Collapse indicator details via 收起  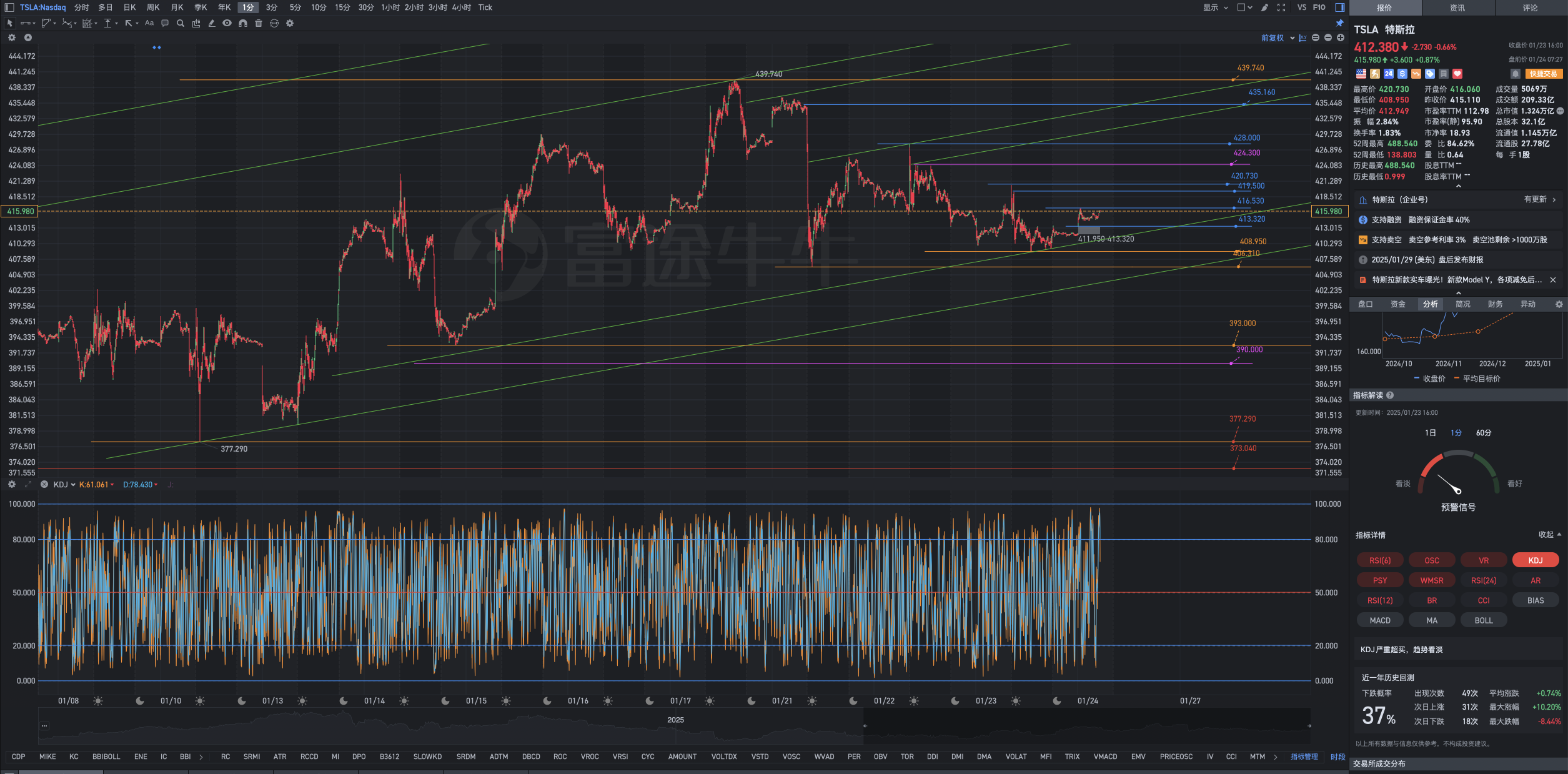pyautogui.click(x=1551, y=535)
